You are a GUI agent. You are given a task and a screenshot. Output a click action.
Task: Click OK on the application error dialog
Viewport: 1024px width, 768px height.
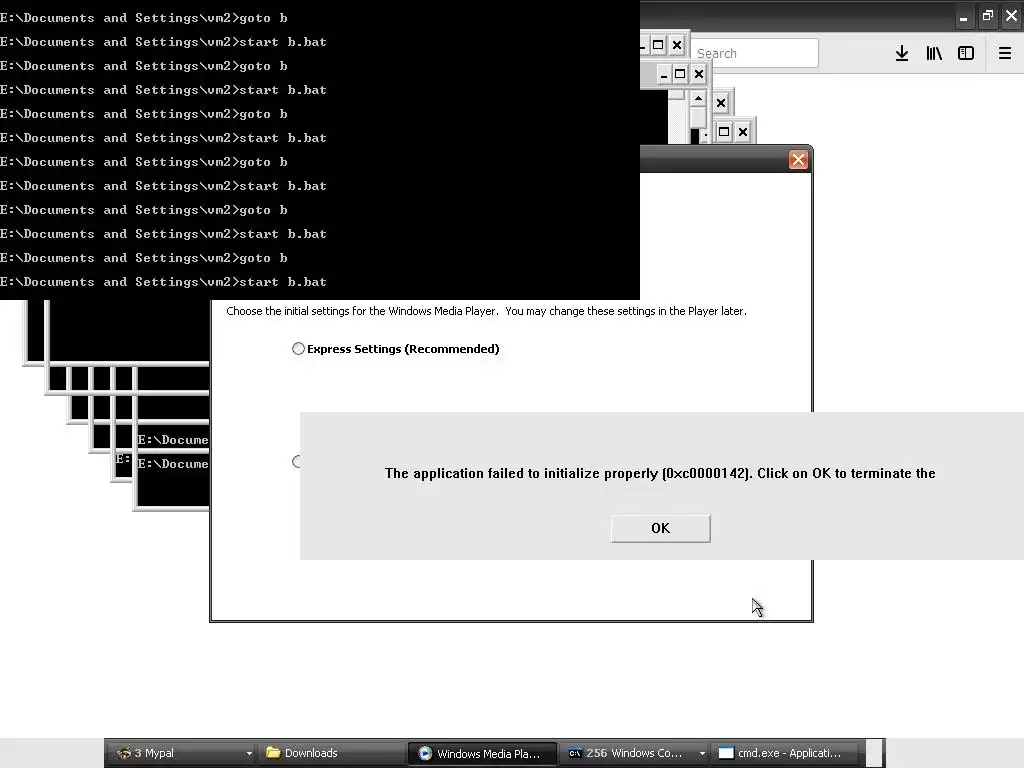[660, 528]
